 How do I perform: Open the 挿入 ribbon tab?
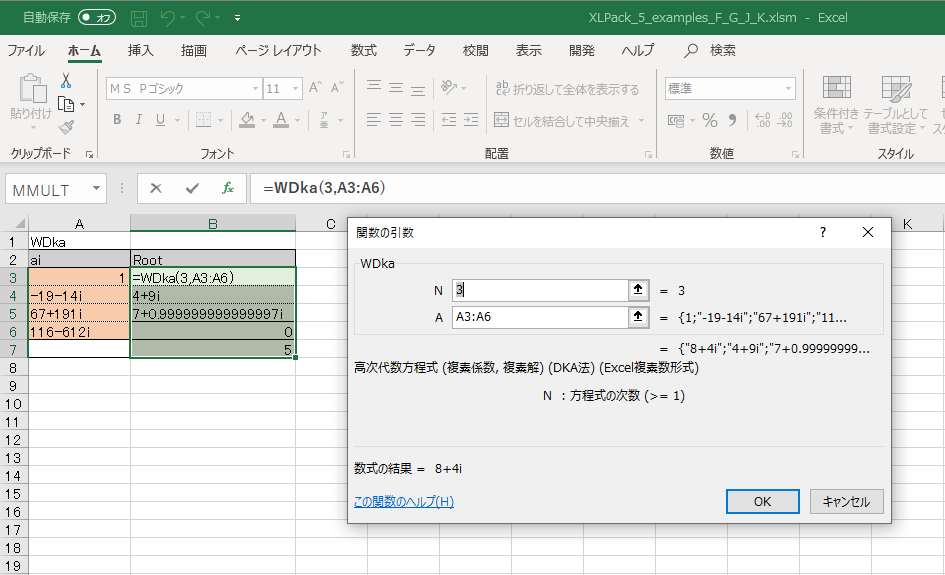(141, 50)
